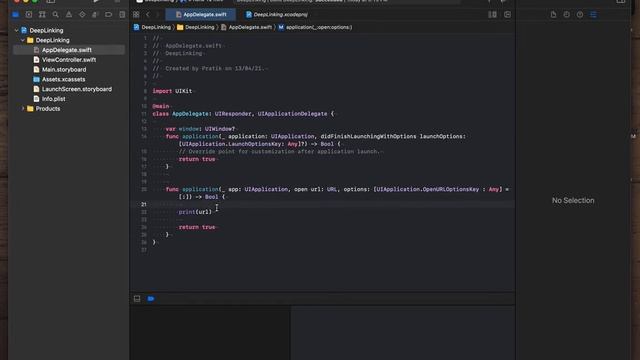The width and height of the screenshot is (640, 360).
Task: Click the 'import UIKit' code line
Action: click(x=172, y=91)
